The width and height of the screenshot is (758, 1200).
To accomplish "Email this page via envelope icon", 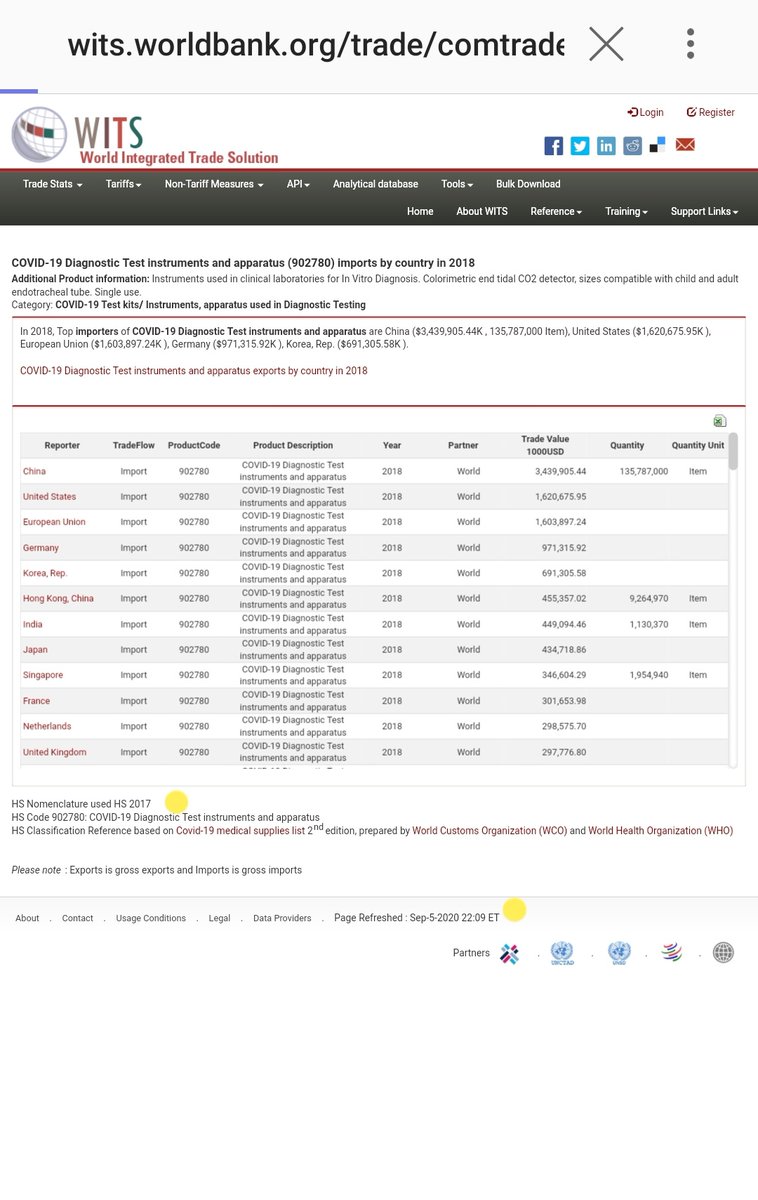I will tap(685, 145).
